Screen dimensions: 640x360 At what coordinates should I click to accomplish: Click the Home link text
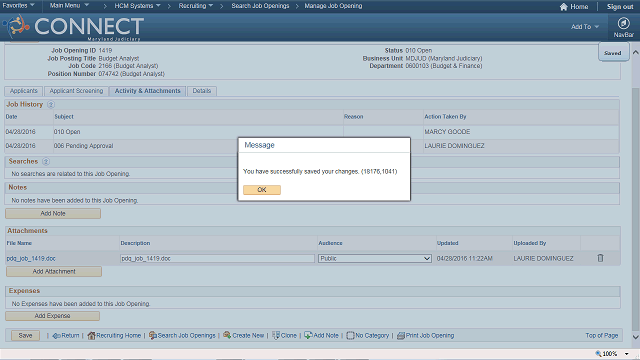tap(579, 7)
